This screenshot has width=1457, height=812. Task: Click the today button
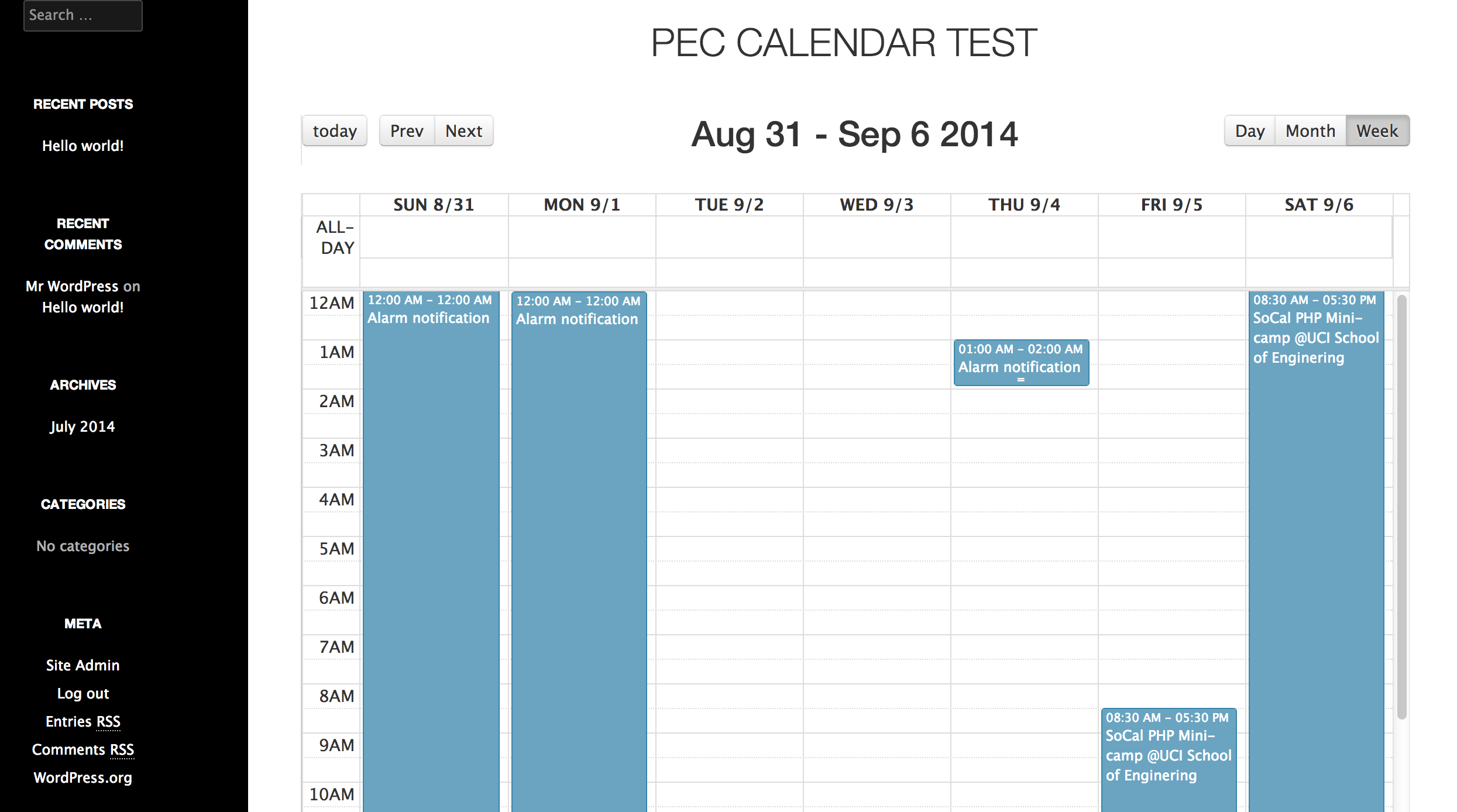click(x=334, y=131)
